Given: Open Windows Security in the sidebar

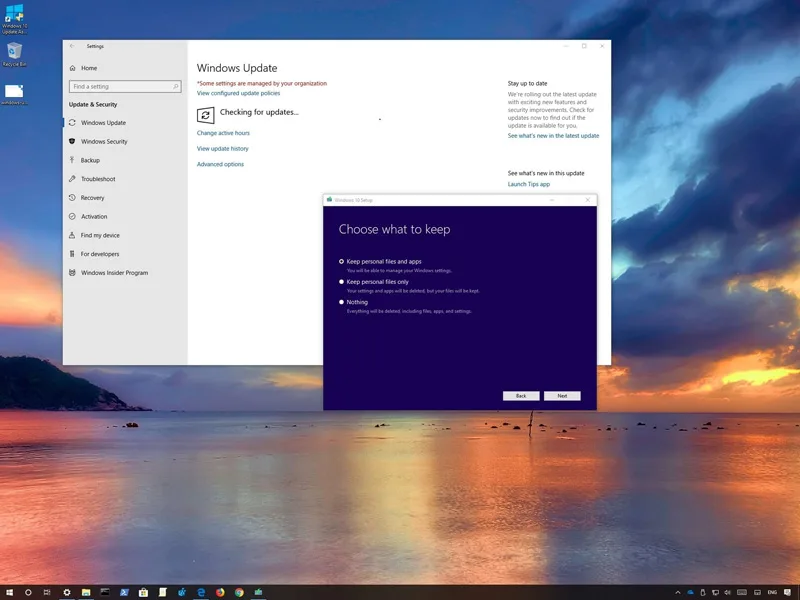Looking at the screenshot, I should point(104,141).
